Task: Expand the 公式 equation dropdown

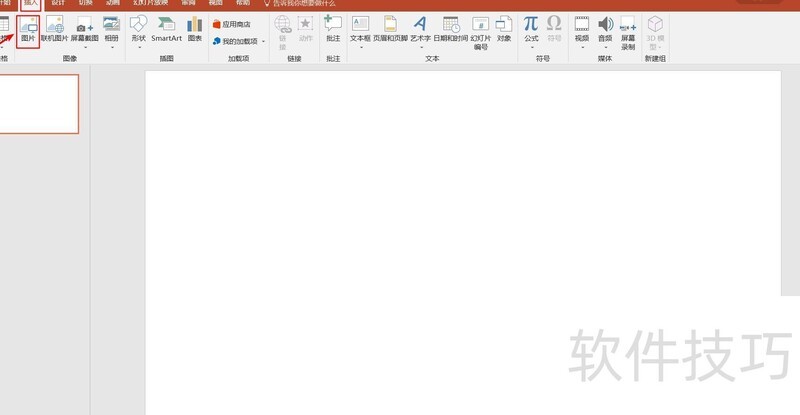Action: (530, 46)
